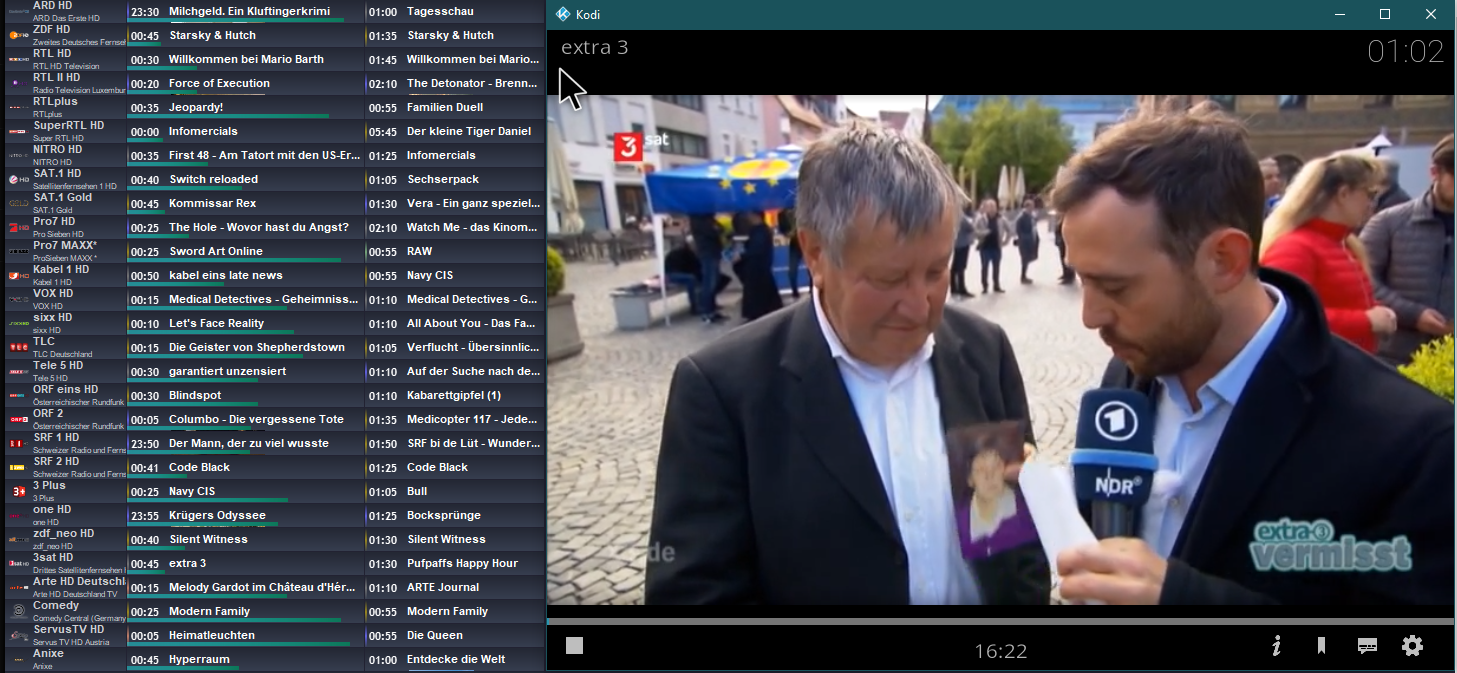Select channel name ORF 2
Image resolution: width=1457 pixels, height=673 pixels.
48,414
